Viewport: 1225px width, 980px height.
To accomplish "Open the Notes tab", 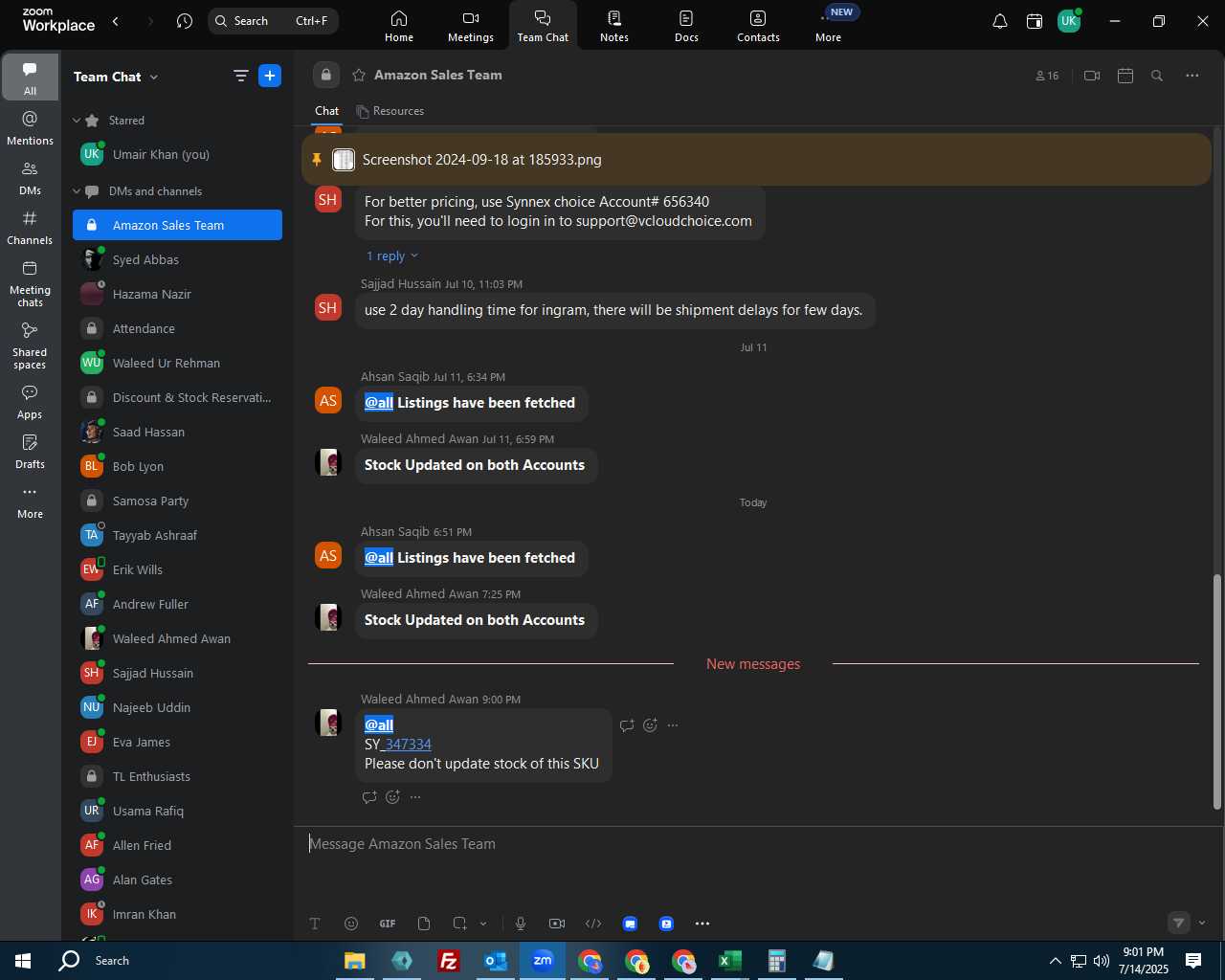I will (614, 26).
